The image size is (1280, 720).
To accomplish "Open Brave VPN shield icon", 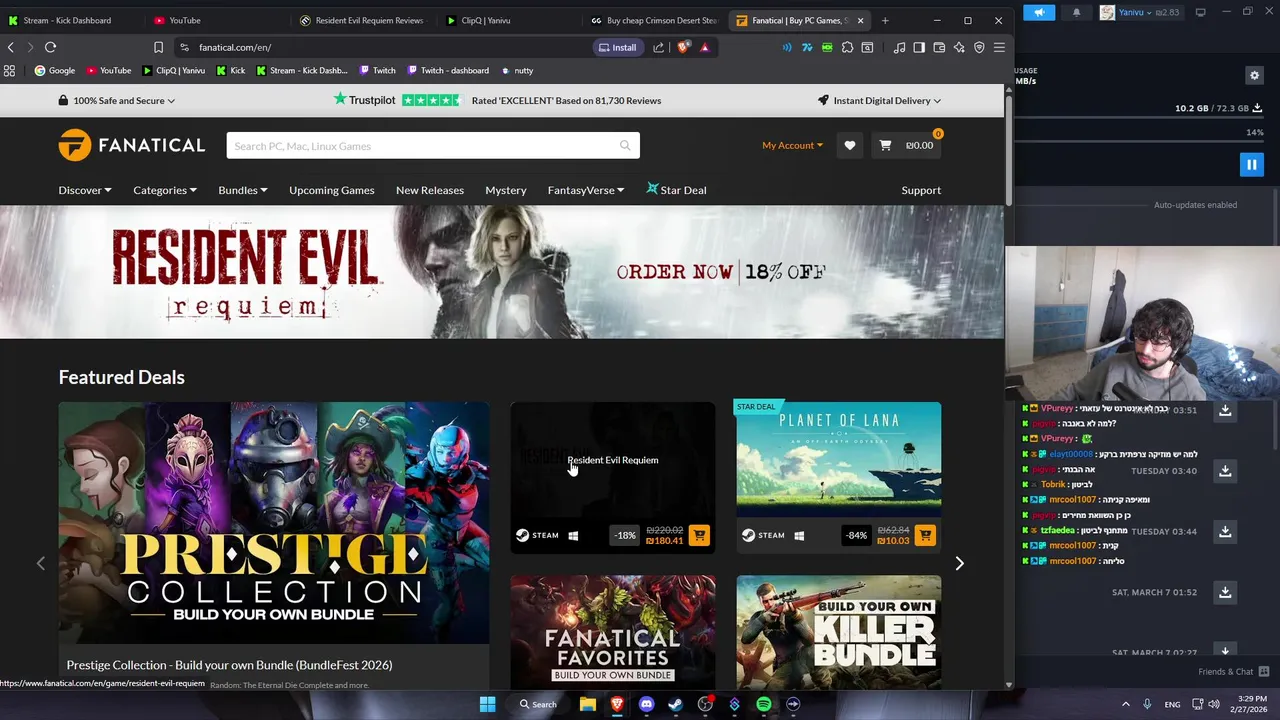I will pyautogui.click(x=979, y=47).
